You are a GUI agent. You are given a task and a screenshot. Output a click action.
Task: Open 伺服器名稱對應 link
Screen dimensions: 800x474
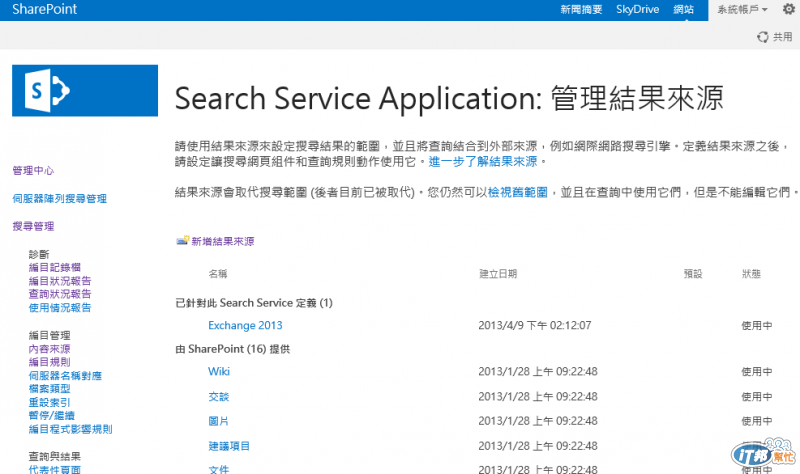coord(65,376)
